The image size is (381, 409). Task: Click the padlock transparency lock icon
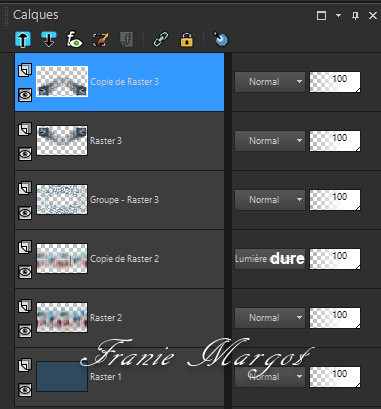click(187, 39)
